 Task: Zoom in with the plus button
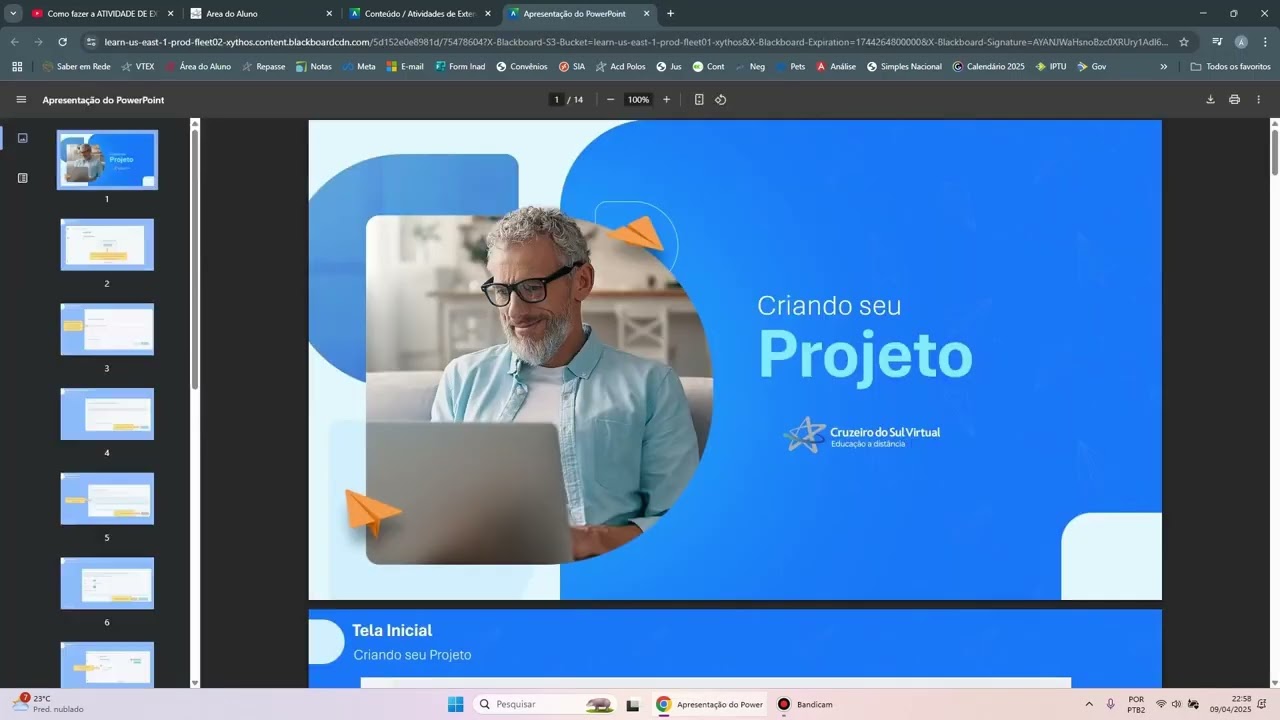[667, 100]
